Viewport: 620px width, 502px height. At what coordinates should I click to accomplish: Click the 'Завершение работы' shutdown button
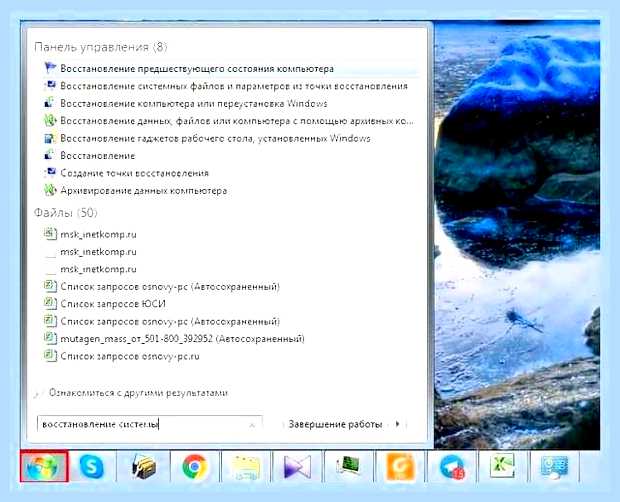pos(335,424)
